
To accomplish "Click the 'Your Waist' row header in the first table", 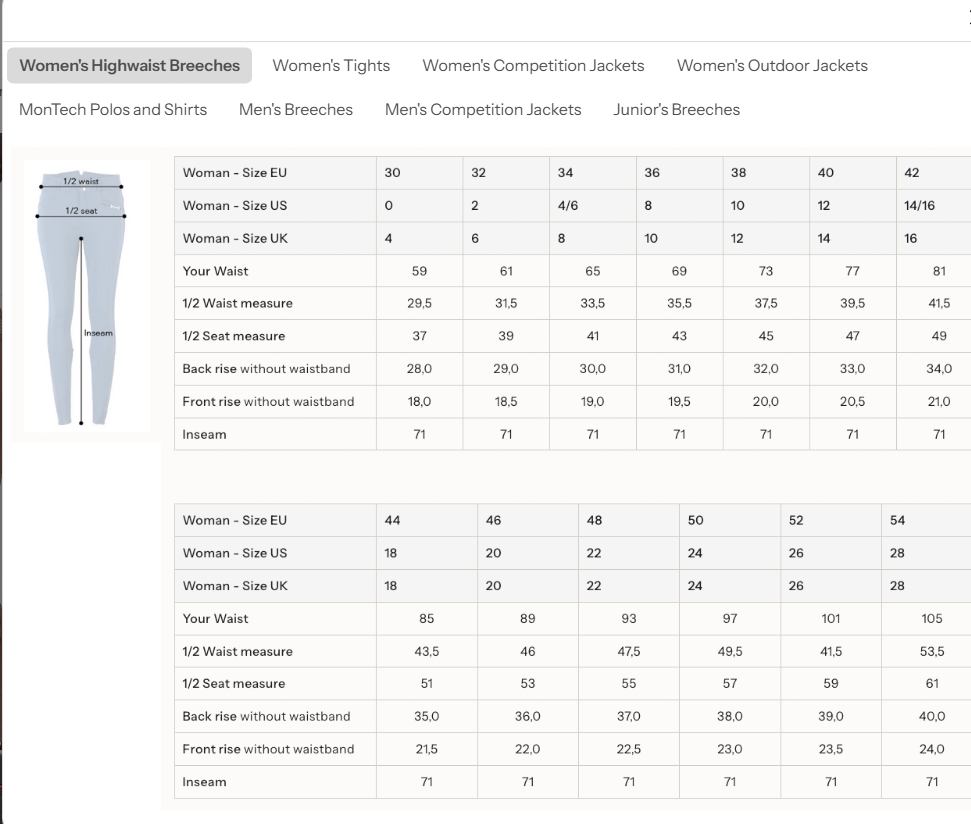I will point(216,271).
